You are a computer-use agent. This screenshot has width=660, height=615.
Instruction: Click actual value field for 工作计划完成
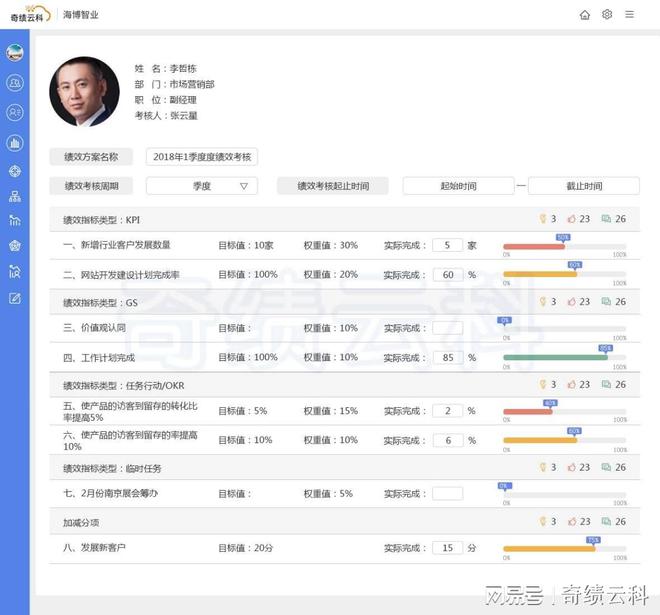447,358
